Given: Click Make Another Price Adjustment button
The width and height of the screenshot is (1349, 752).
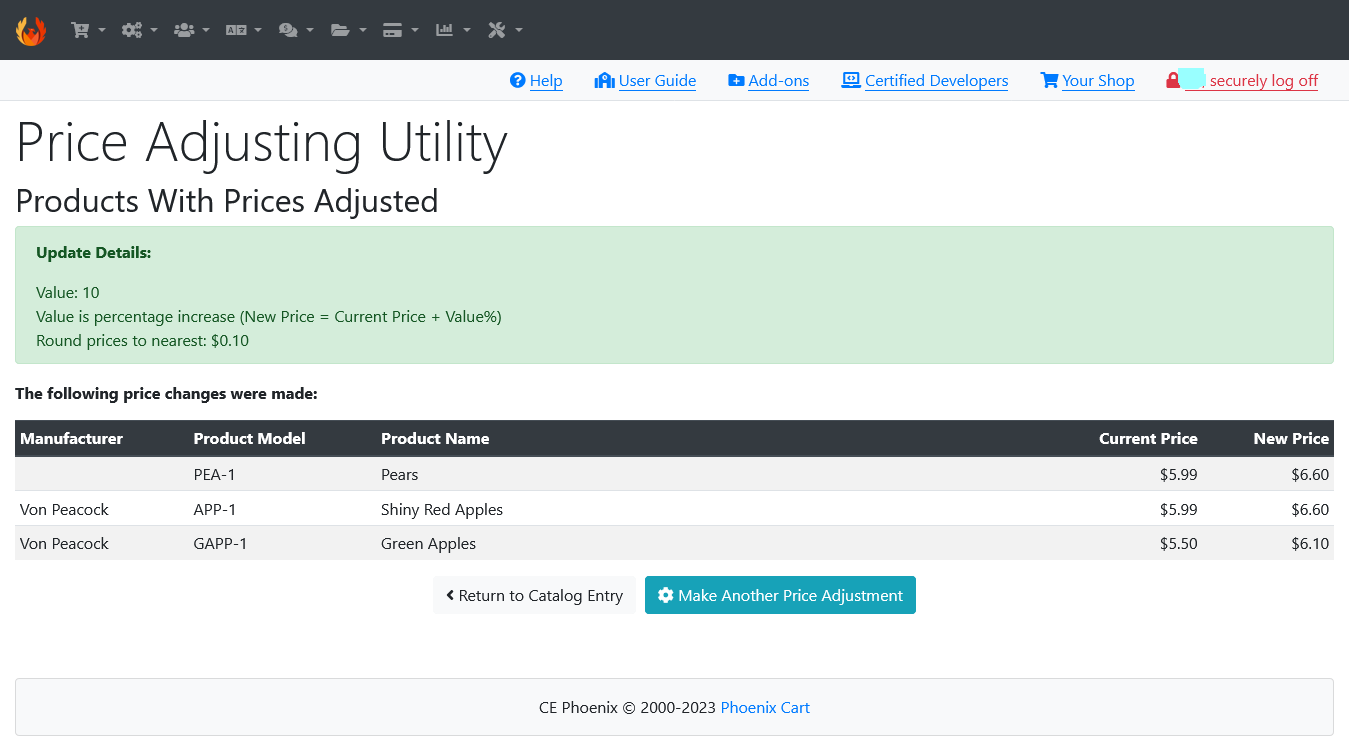Looking at the screenshot, I should [x=780, y=595].
